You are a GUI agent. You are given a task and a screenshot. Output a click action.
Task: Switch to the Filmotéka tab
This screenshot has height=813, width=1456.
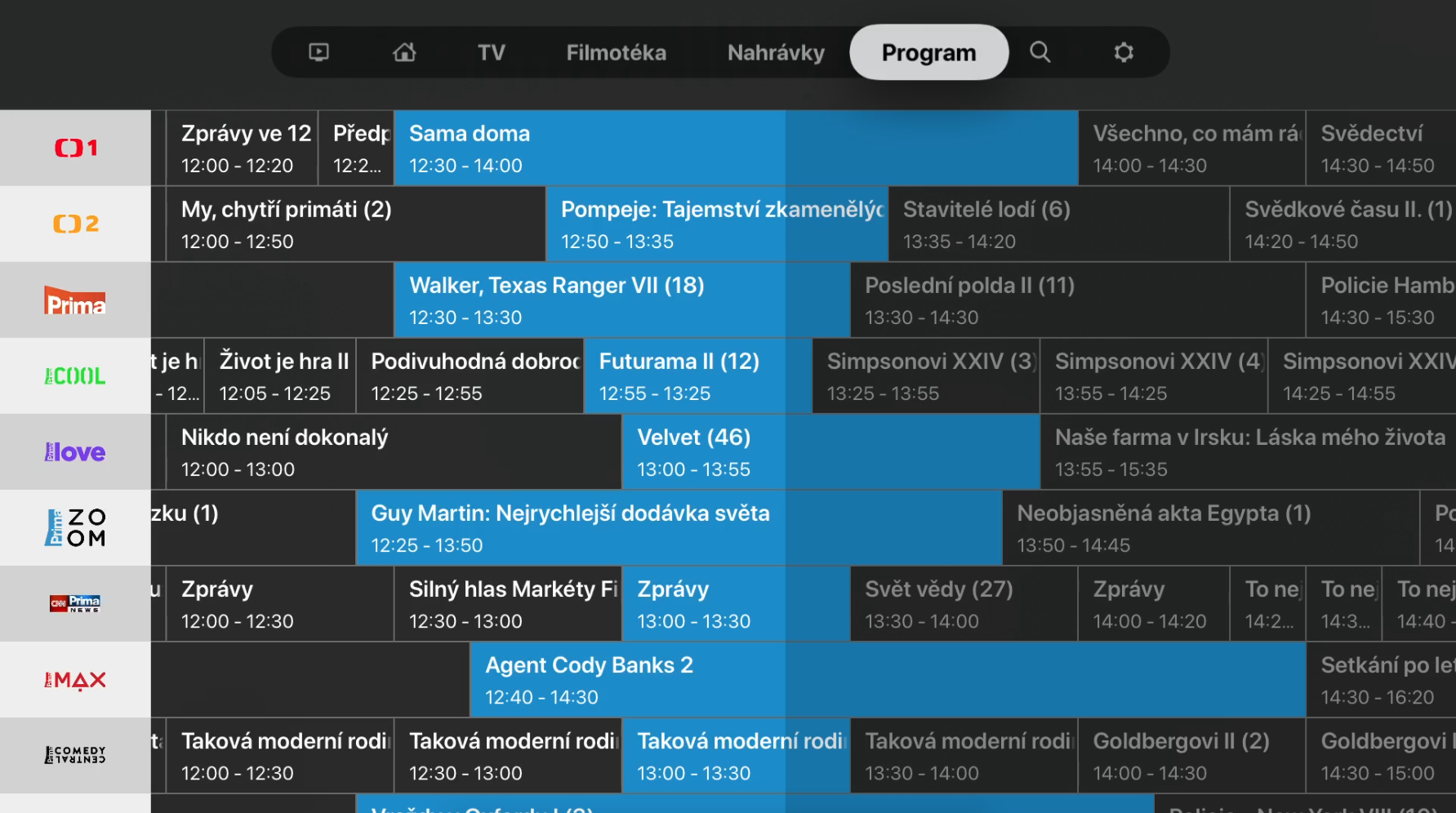[x=617, y=52]
